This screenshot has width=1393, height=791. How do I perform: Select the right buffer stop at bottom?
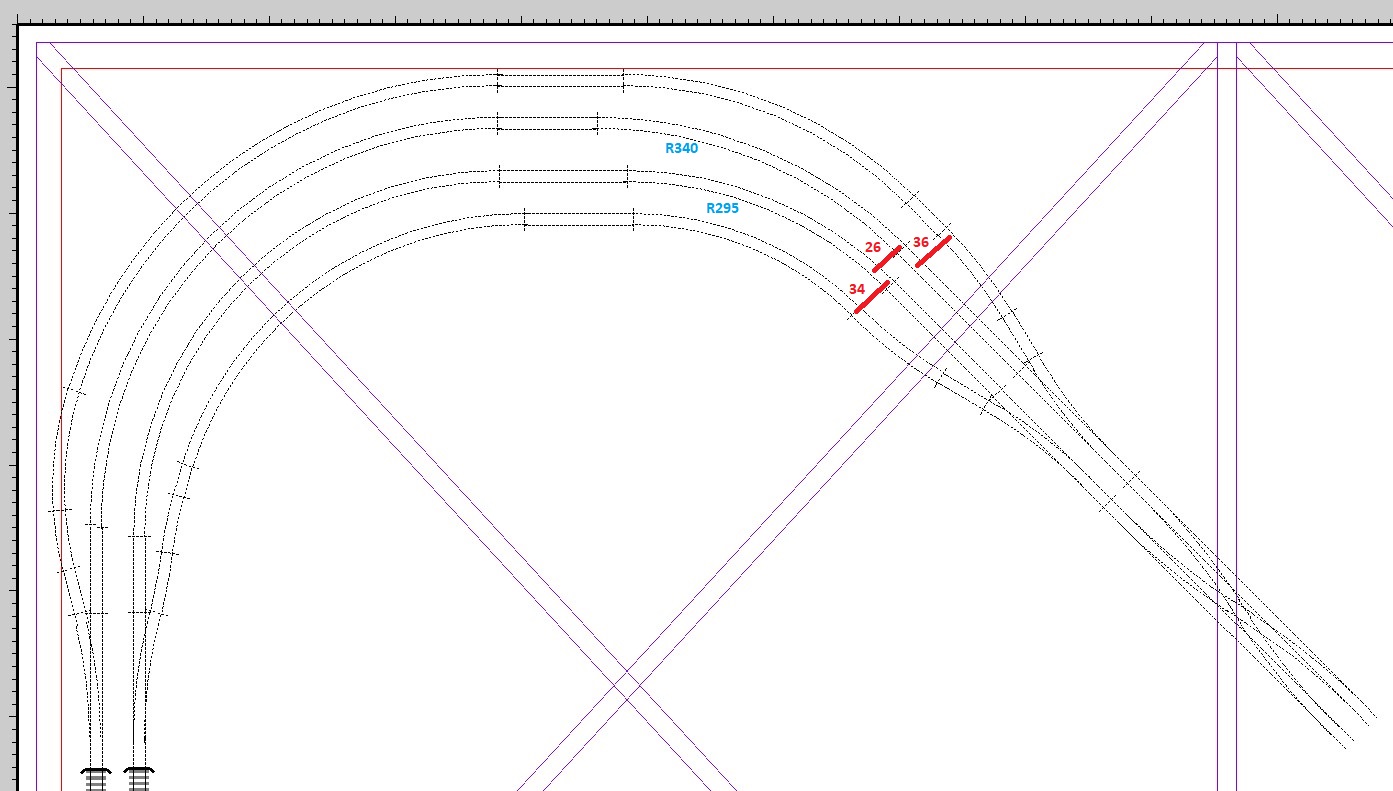[139, 777]
